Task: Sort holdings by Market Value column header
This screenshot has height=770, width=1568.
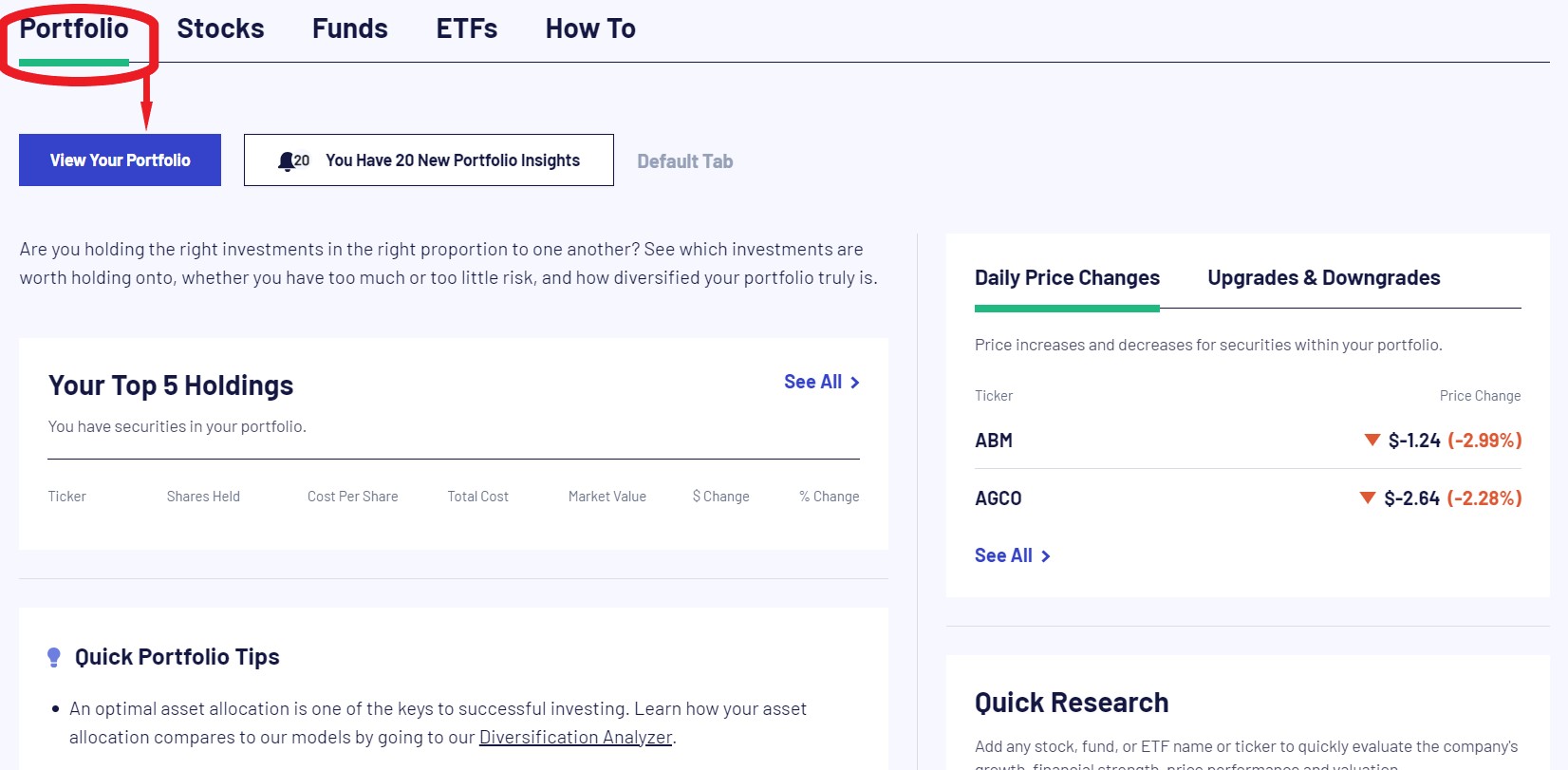Action: (x=607, y=497)
